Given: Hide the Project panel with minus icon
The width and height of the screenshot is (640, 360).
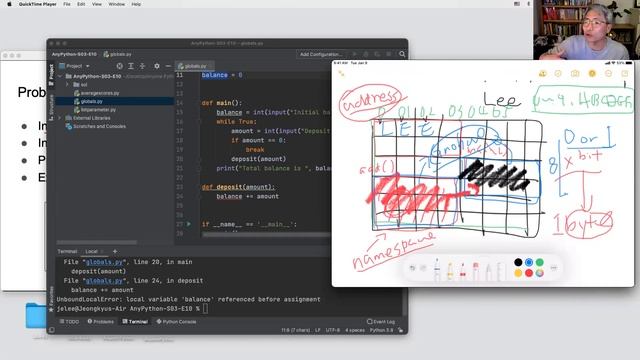Looking at the screenshot, I should 168,66.
